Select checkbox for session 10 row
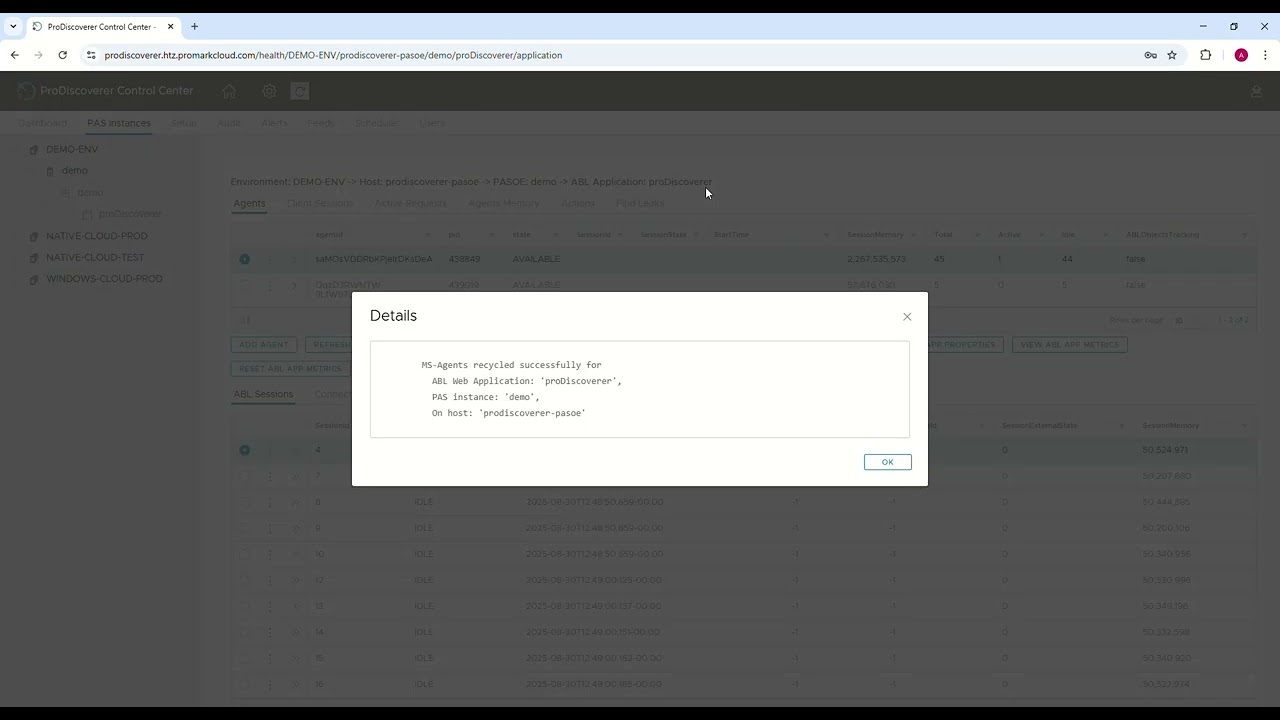The image size is (1280, 720). [x=244, y=554]
